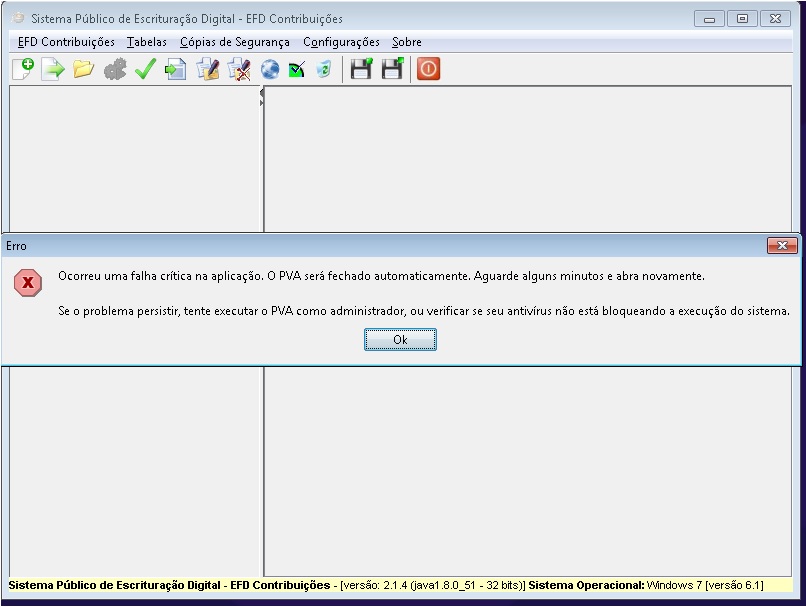Open the Sobre menu
This screenshot has width=806, height=607.
pos(407,42)
